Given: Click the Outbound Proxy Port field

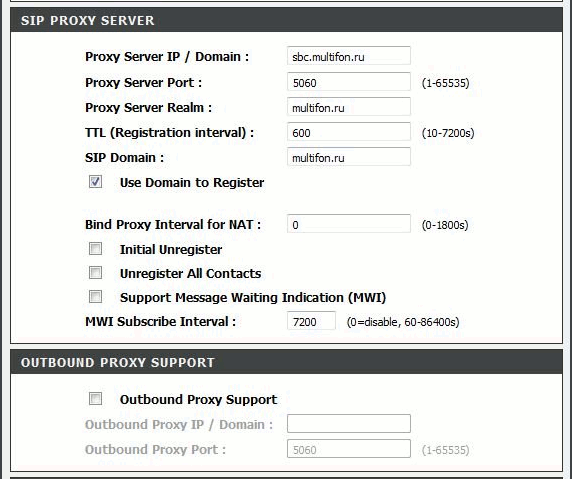Looking at the screenshot, I should (348, 449).
